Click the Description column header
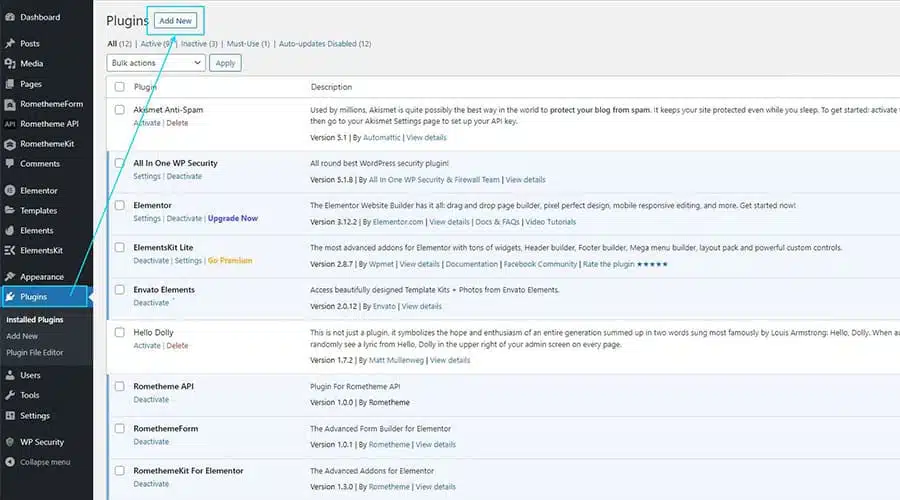The image size is (900, 500). tap(331, 87)
